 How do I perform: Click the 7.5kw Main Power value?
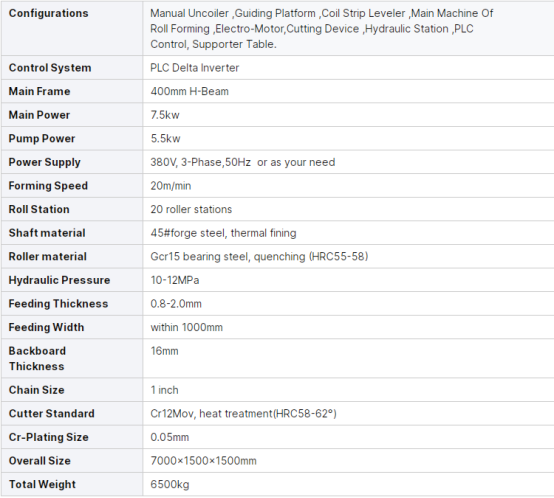coord(165,115)
